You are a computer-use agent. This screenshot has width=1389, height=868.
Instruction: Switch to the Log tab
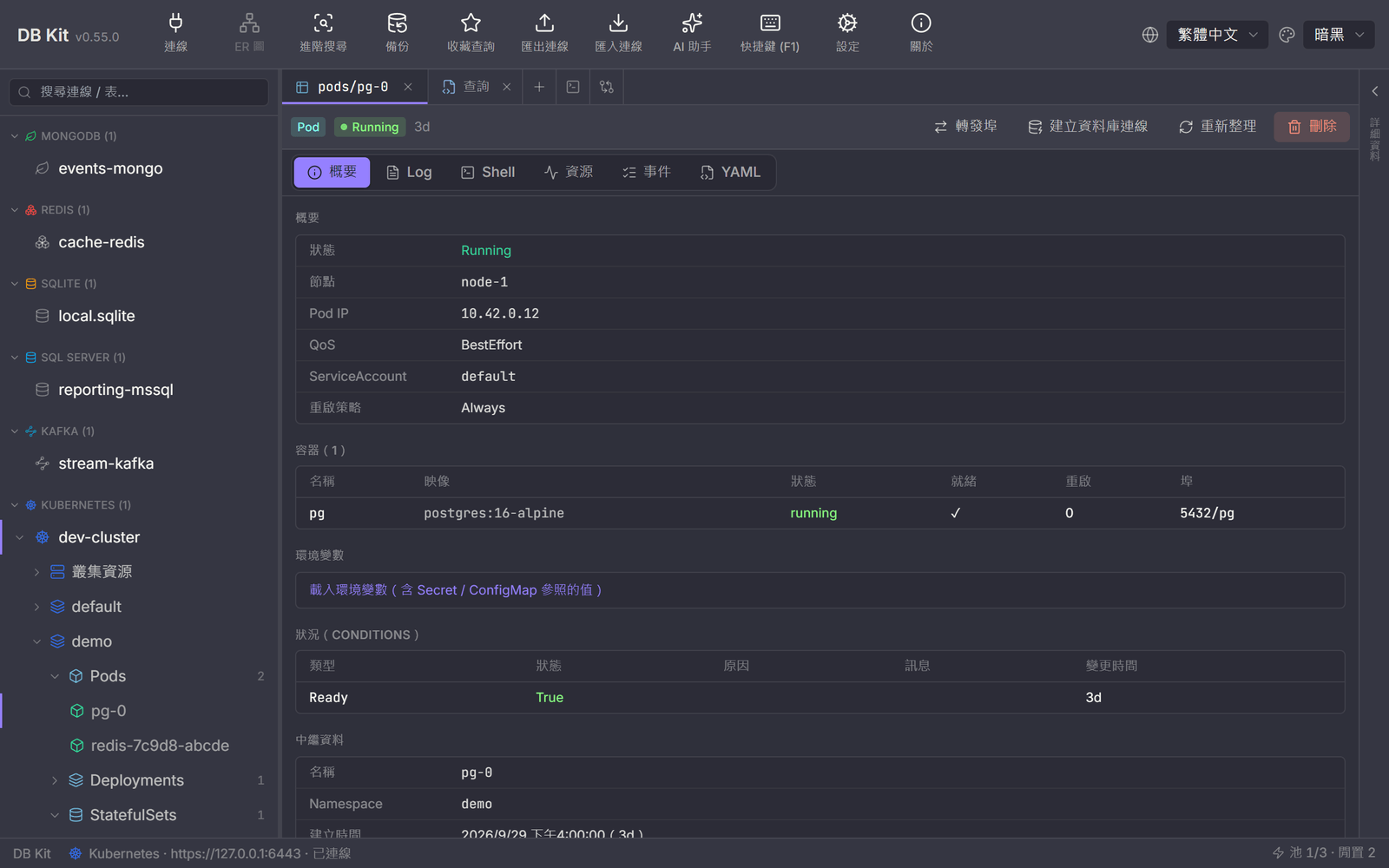409,172
